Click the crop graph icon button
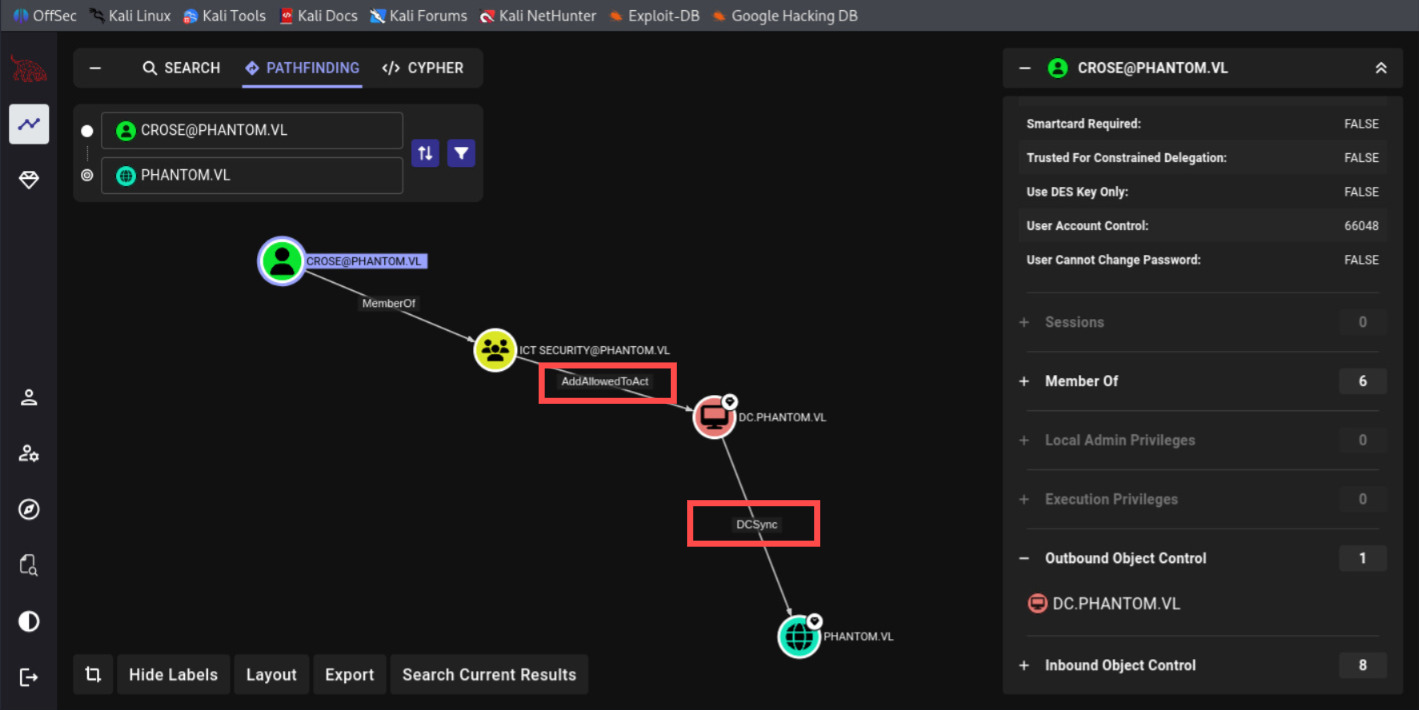 [93, 675]
